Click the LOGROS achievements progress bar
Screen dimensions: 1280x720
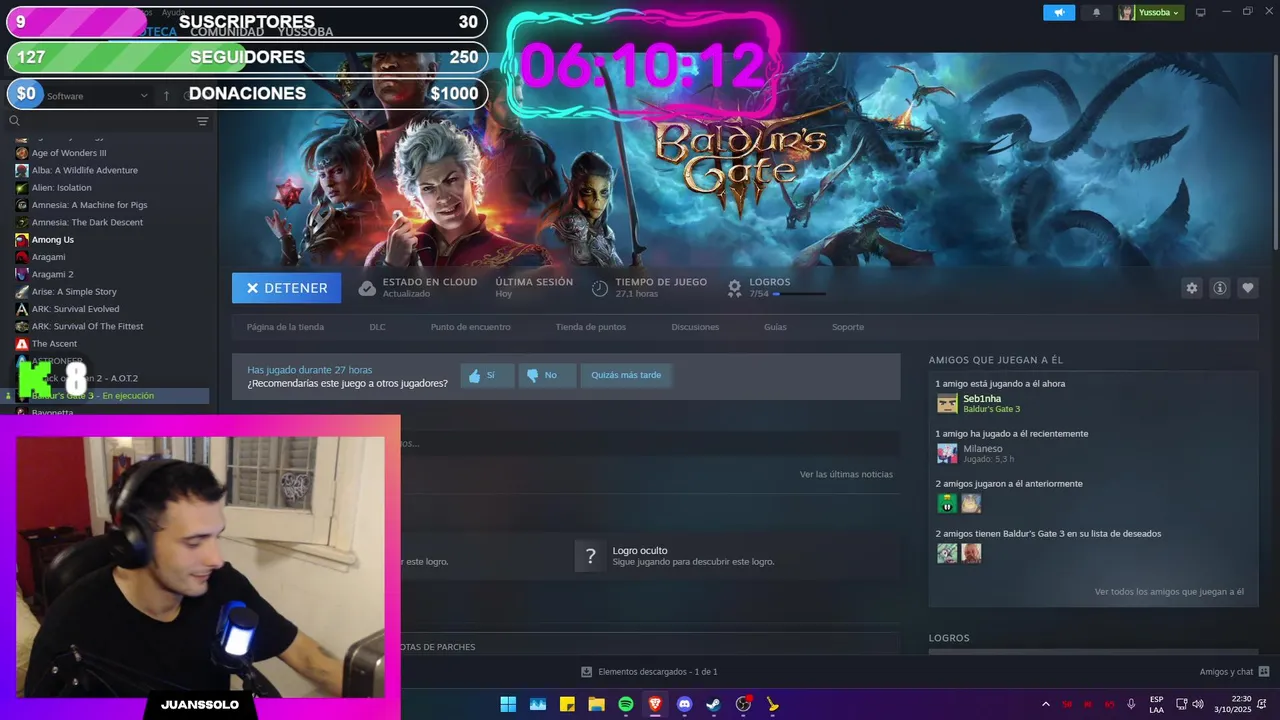click(x=799, y=294)
